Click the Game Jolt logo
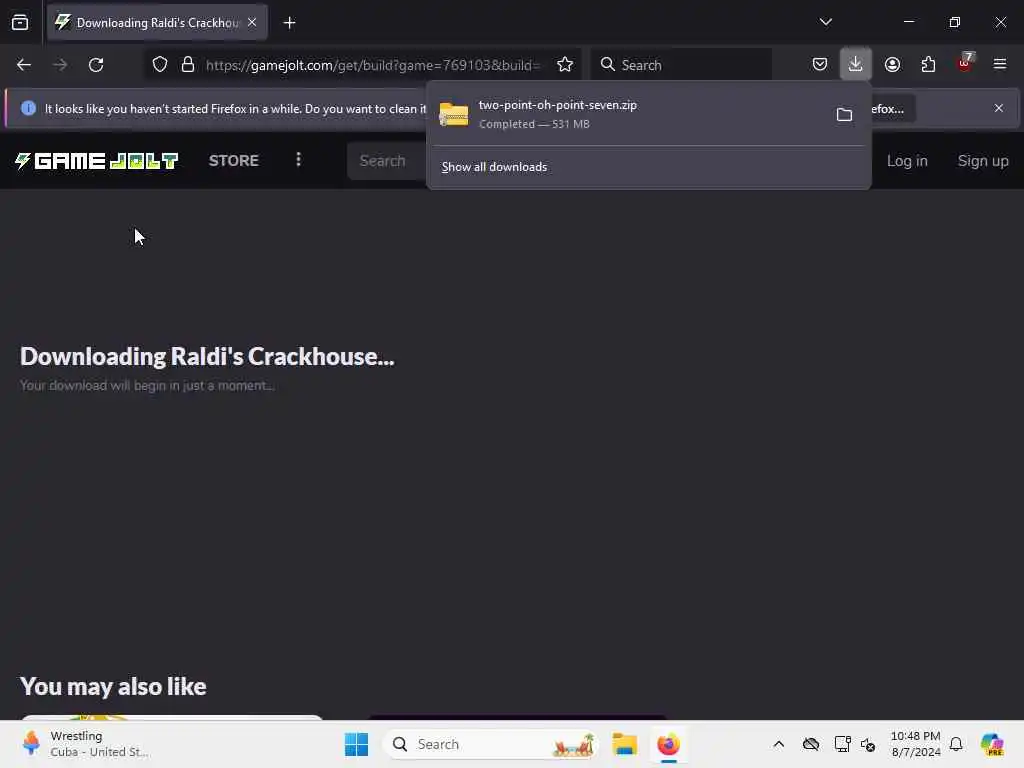This screenshot has width=1024, height=768. point(97,161)
